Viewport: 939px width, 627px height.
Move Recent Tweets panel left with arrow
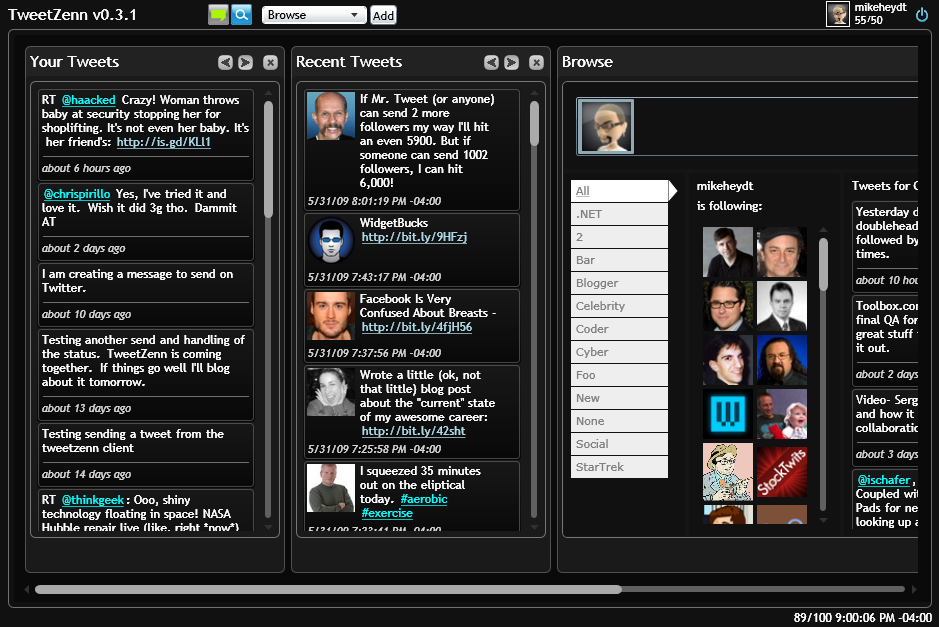pos(491,62)
